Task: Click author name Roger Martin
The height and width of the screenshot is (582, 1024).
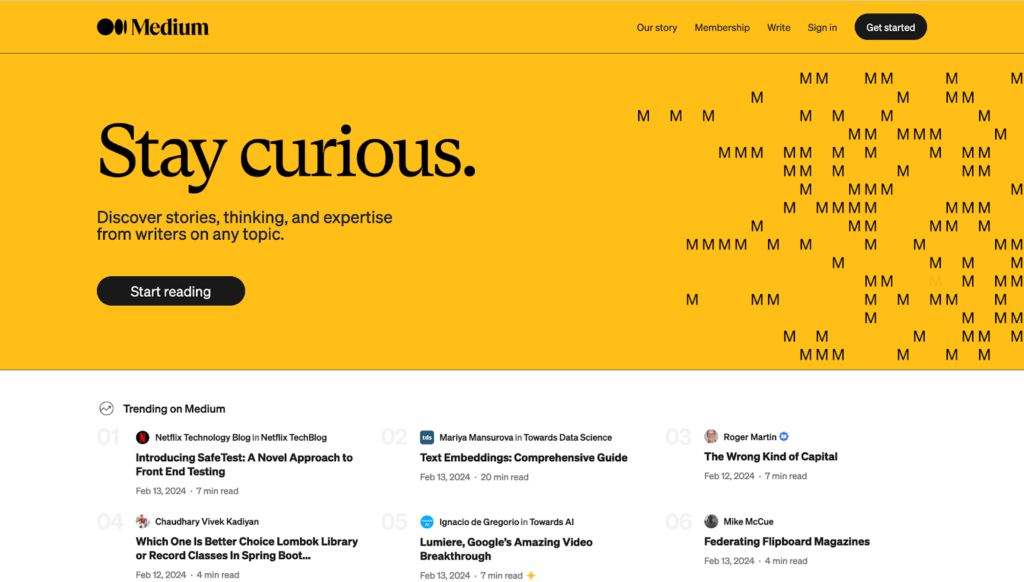Action: pyautogui.click(x=750, y=436)
